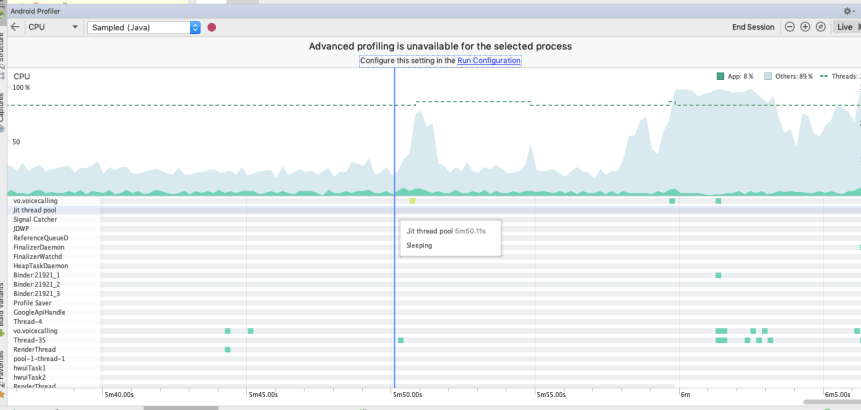The height and width of the screenshot is (410, 861).
Task: Zoom in the timeline with plus icon
Action: [805, 27]
